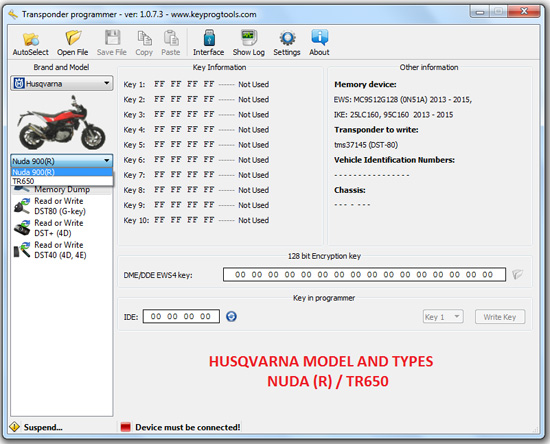
Task: Click the IDE key value field
Action: tap(181, 316)
